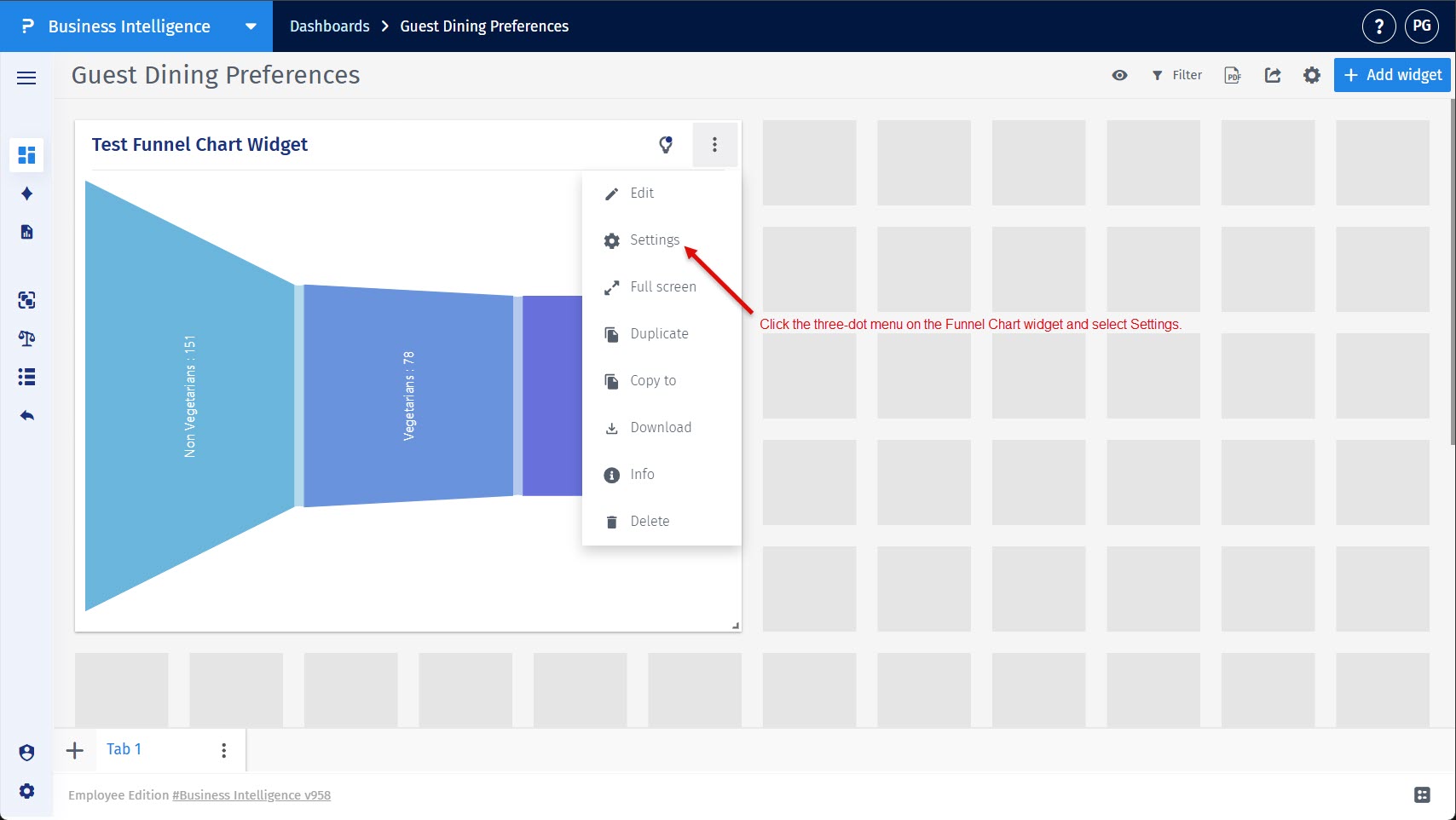
Task: Toggle the eye preview mode icon
Action: [x=1120, y=75]
